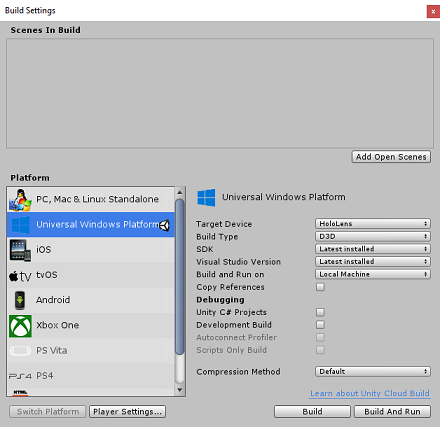Open Player Settings

click(x=127, y=412)
